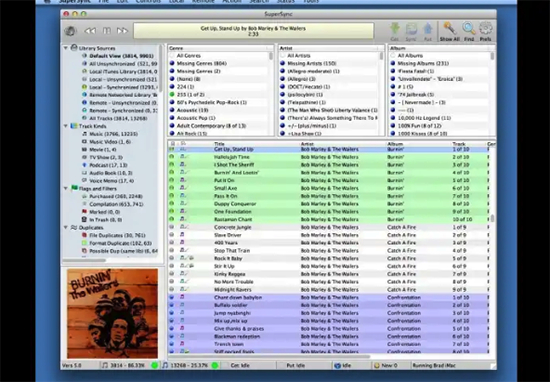550x382 pixels.
Task: Select the All Genres radio option
Action: click(x=172, y=55)
